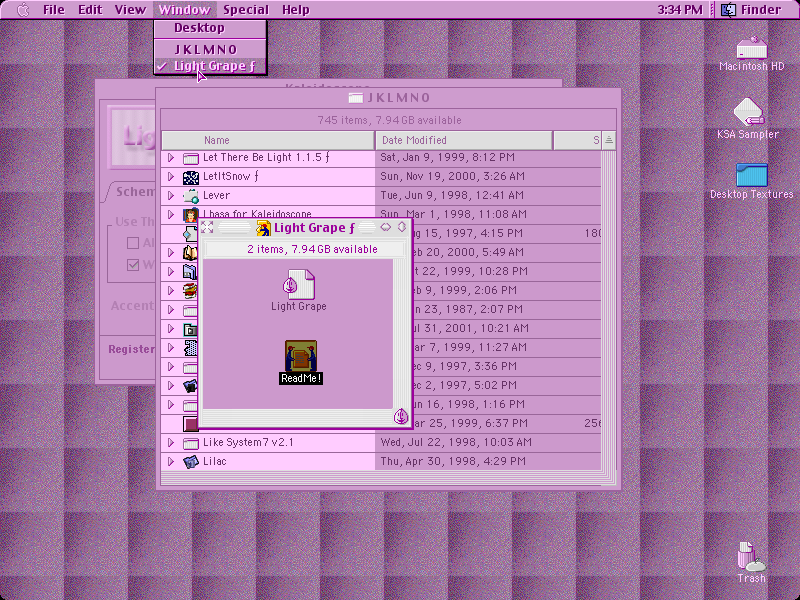Expand the LetItSnow ƒ folder triangle
Screen dimensions: 800x600
tap(171, 177)
